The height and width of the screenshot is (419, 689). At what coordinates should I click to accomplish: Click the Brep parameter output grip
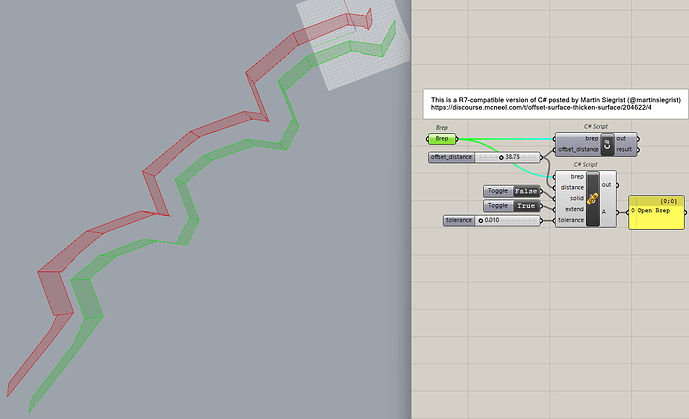(457, 139)
